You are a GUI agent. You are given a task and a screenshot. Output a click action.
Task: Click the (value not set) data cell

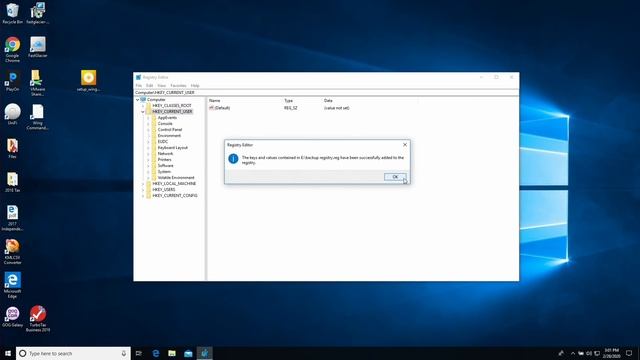pyautogui.click(x=336, y=108)
